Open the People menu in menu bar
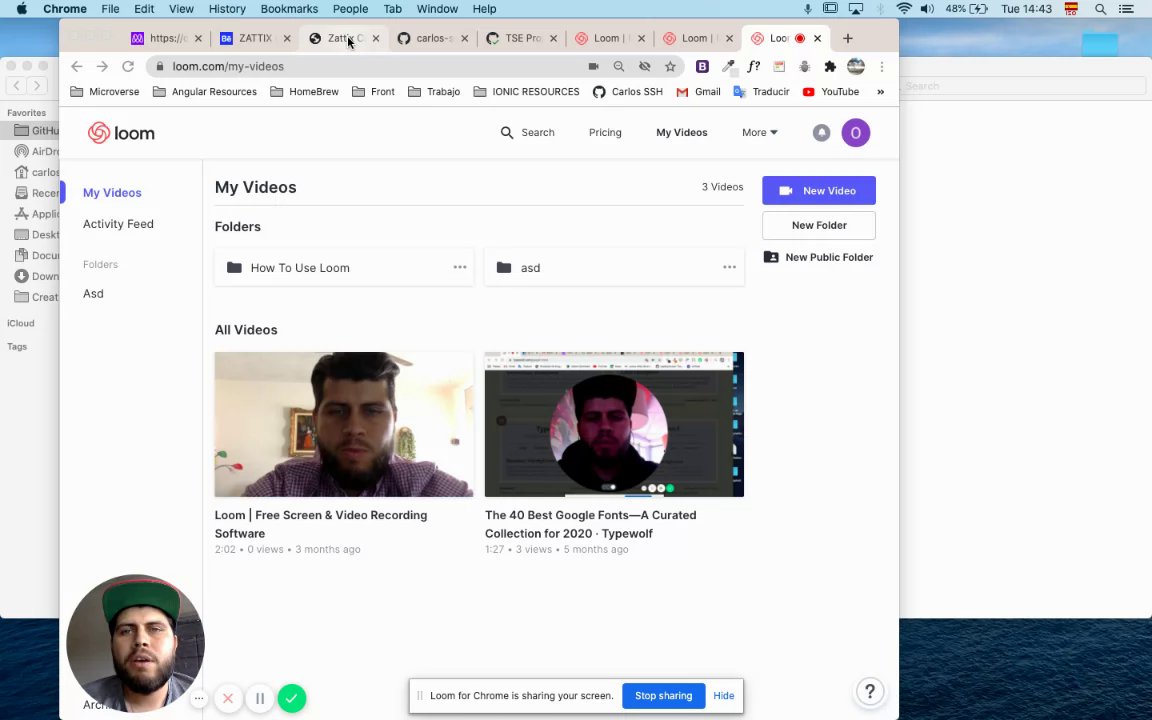The width and height of the screenshot is (1152, 720). click(350, 9)
